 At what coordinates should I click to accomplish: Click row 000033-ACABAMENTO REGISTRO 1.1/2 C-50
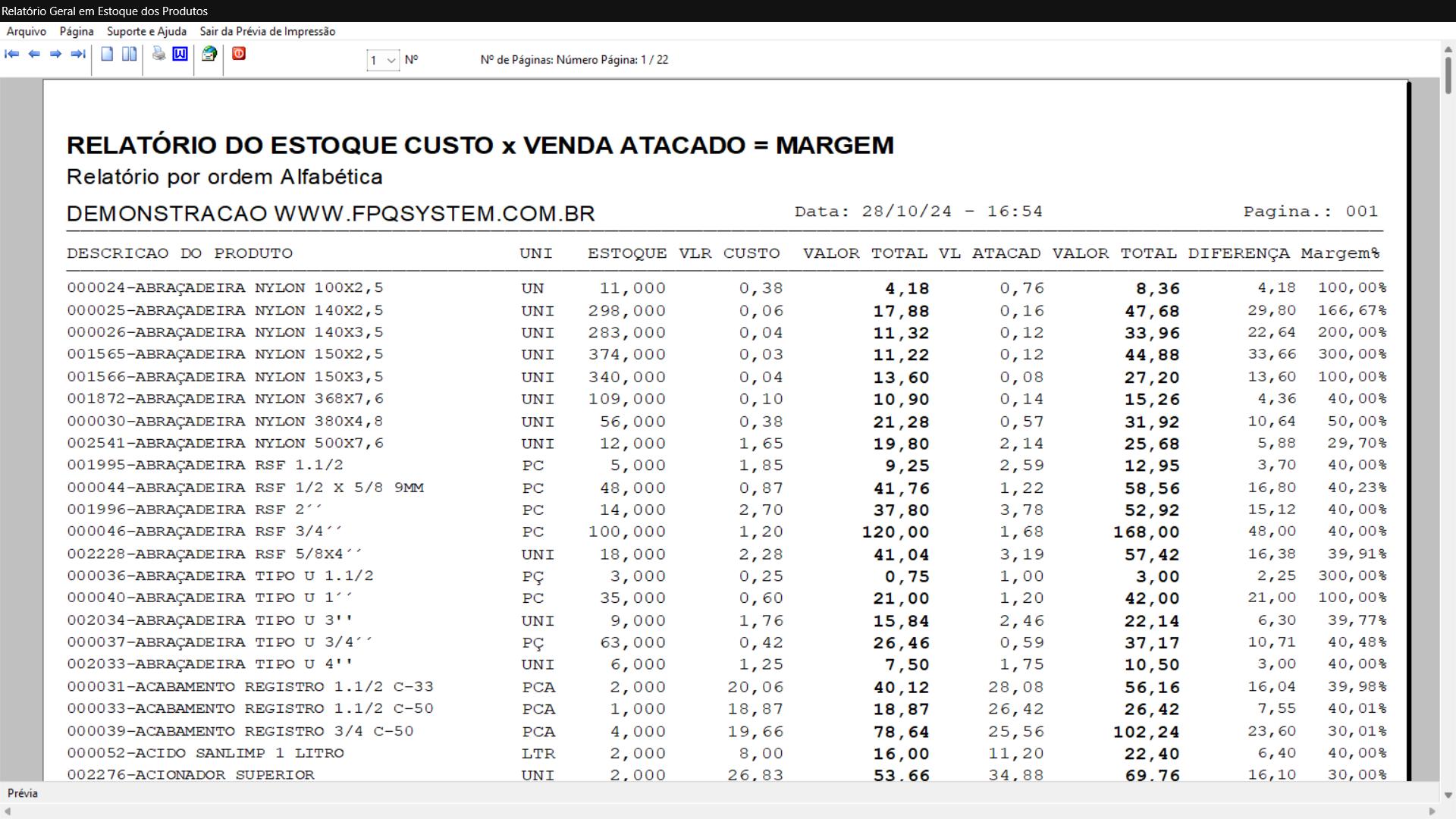tap(726, 709)
